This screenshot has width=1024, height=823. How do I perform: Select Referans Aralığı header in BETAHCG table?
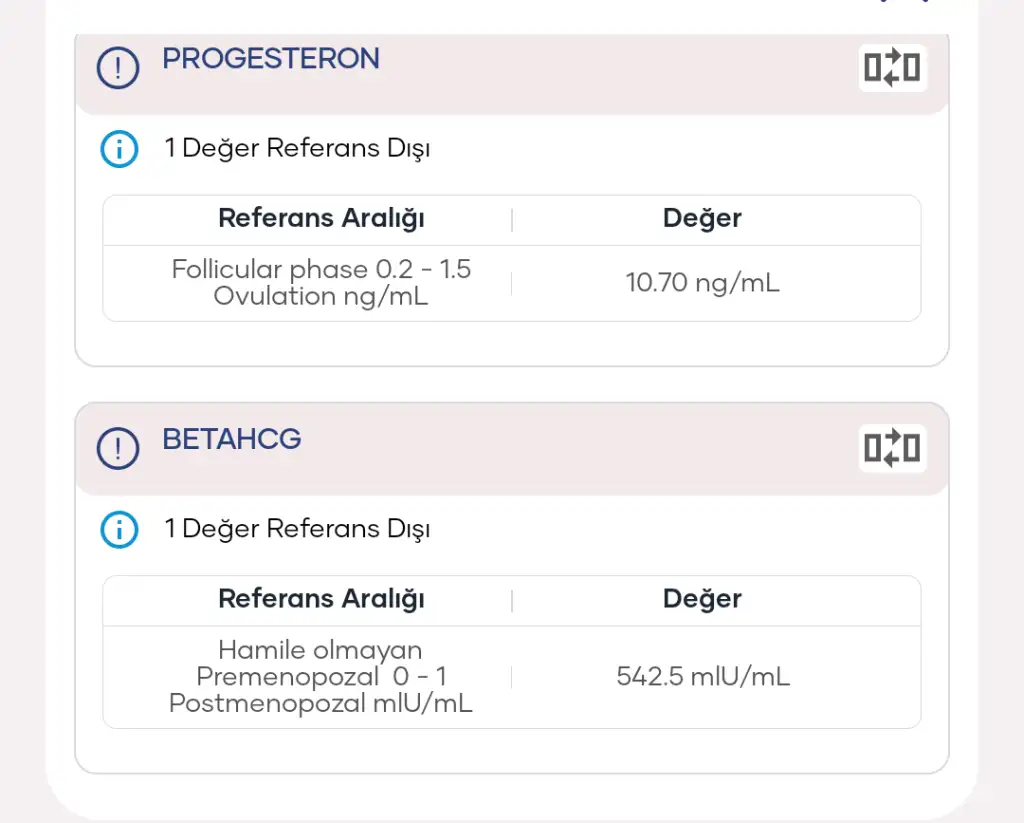(321, 600)
